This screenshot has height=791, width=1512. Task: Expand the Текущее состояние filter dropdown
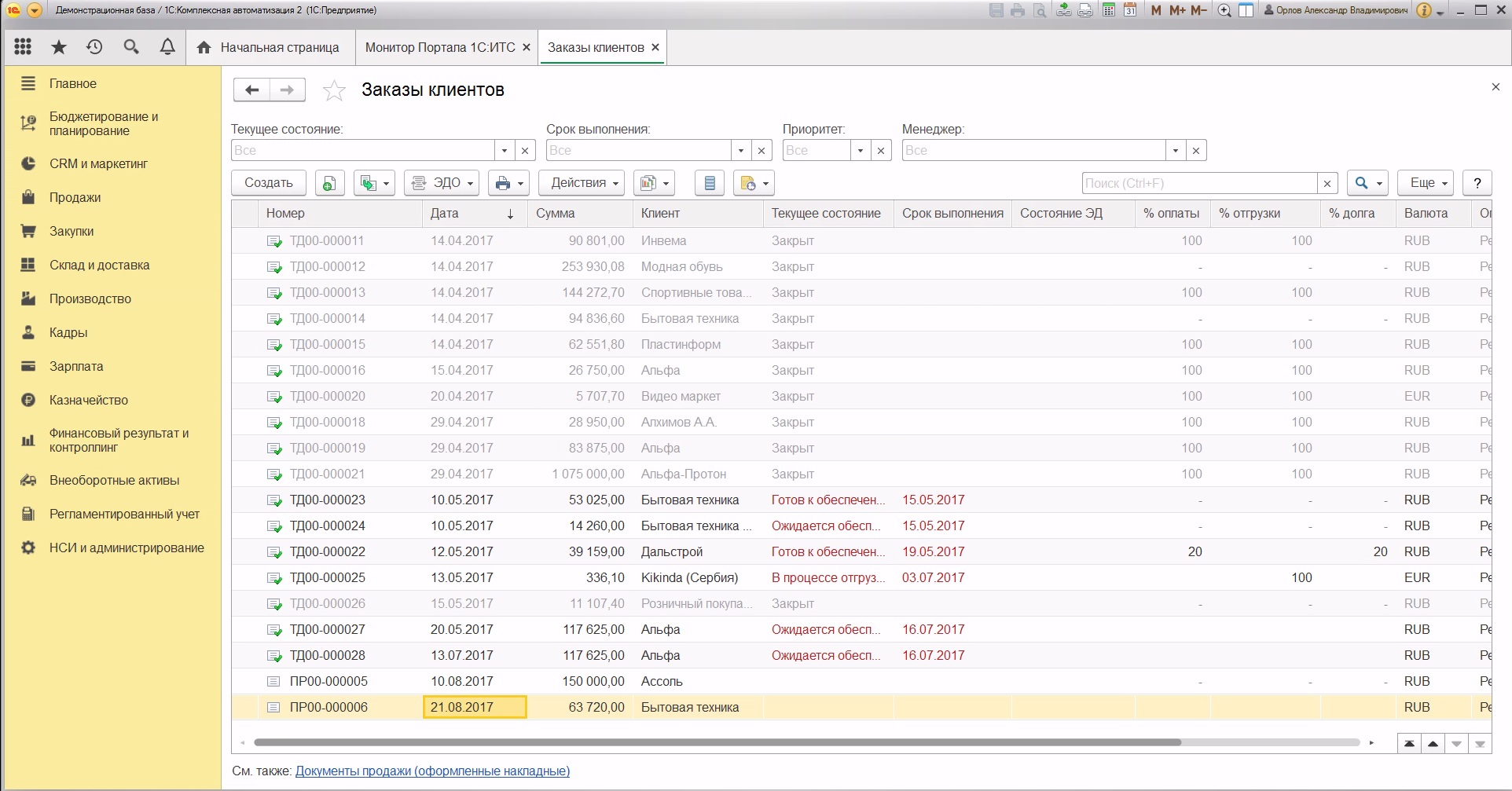(x=505, y=151)
